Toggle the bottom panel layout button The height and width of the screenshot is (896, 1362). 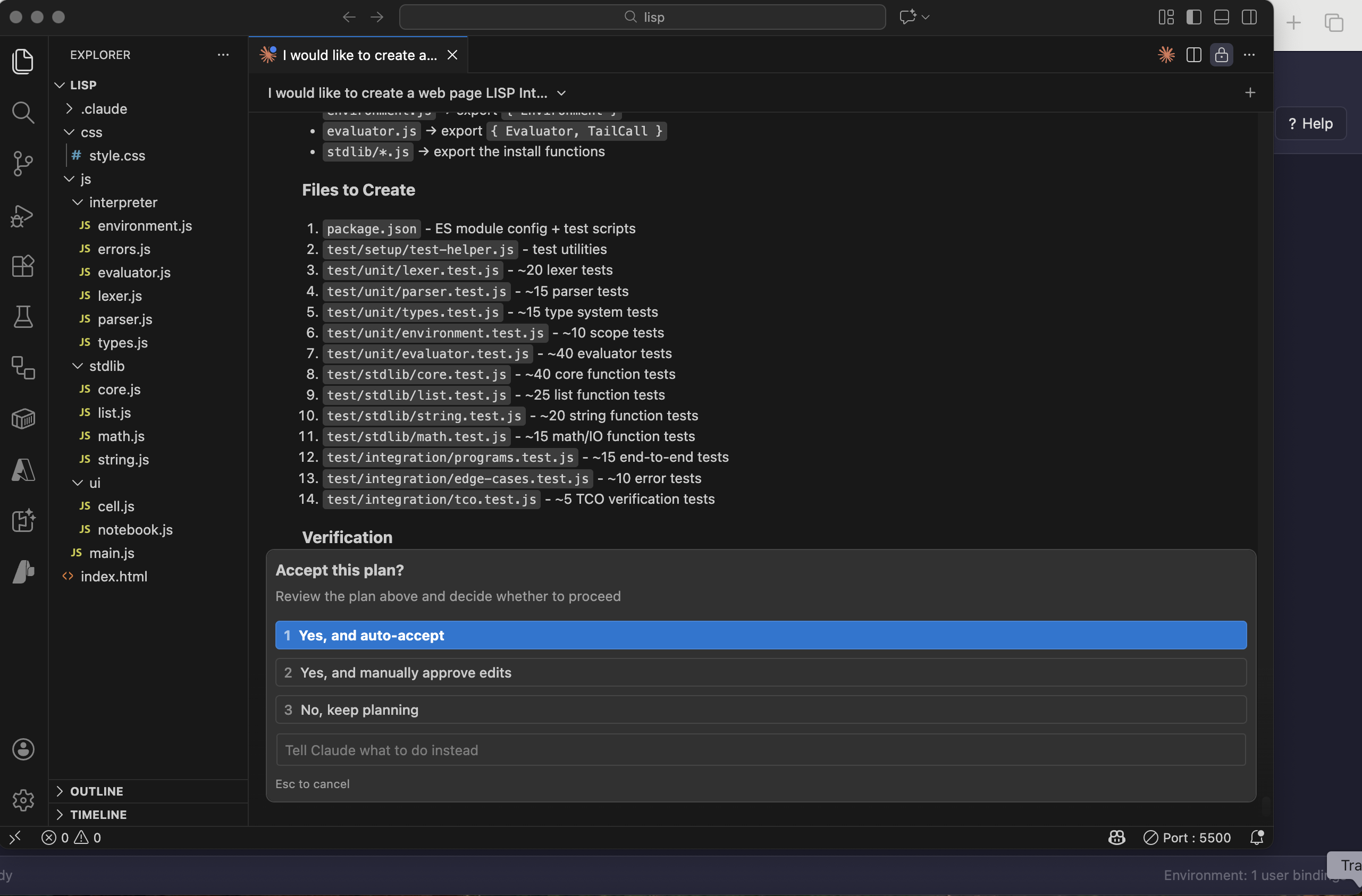click(x=1221, y=17)
